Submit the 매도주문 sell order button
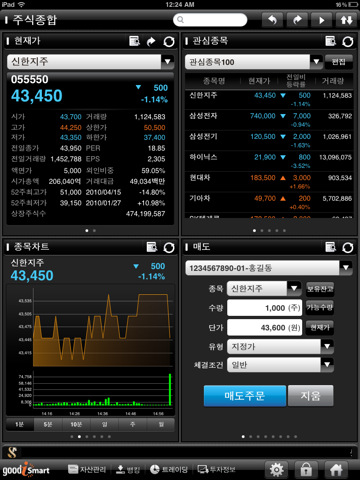 tap(245, 396)
